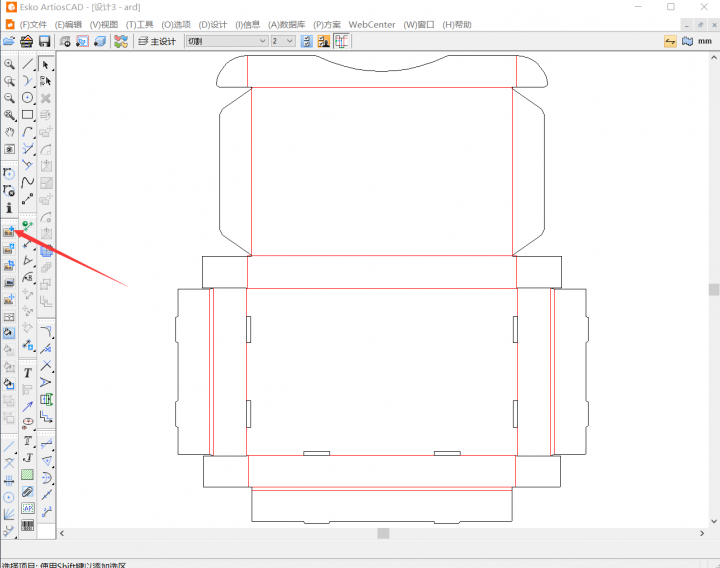Activate the Pan hand tool

tap(9, 131)
